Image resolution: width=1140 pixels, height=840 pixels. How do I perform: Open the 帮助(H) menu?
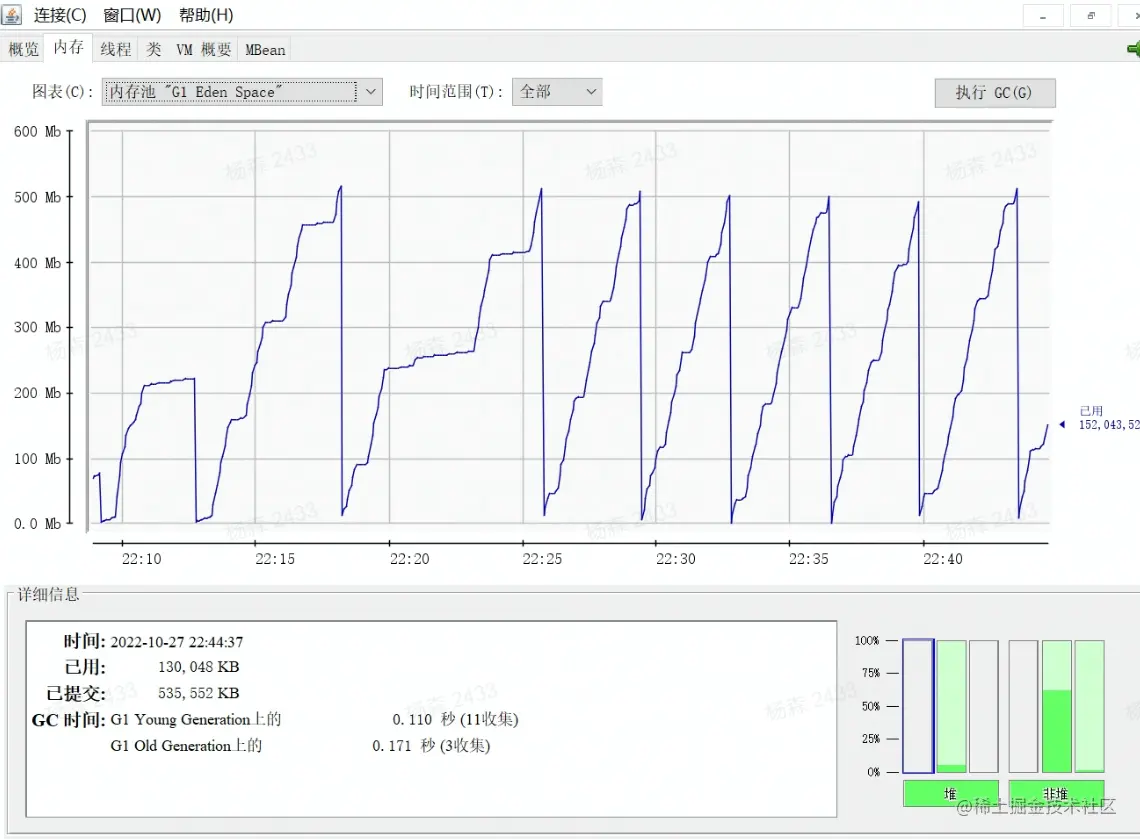[206, 15]
